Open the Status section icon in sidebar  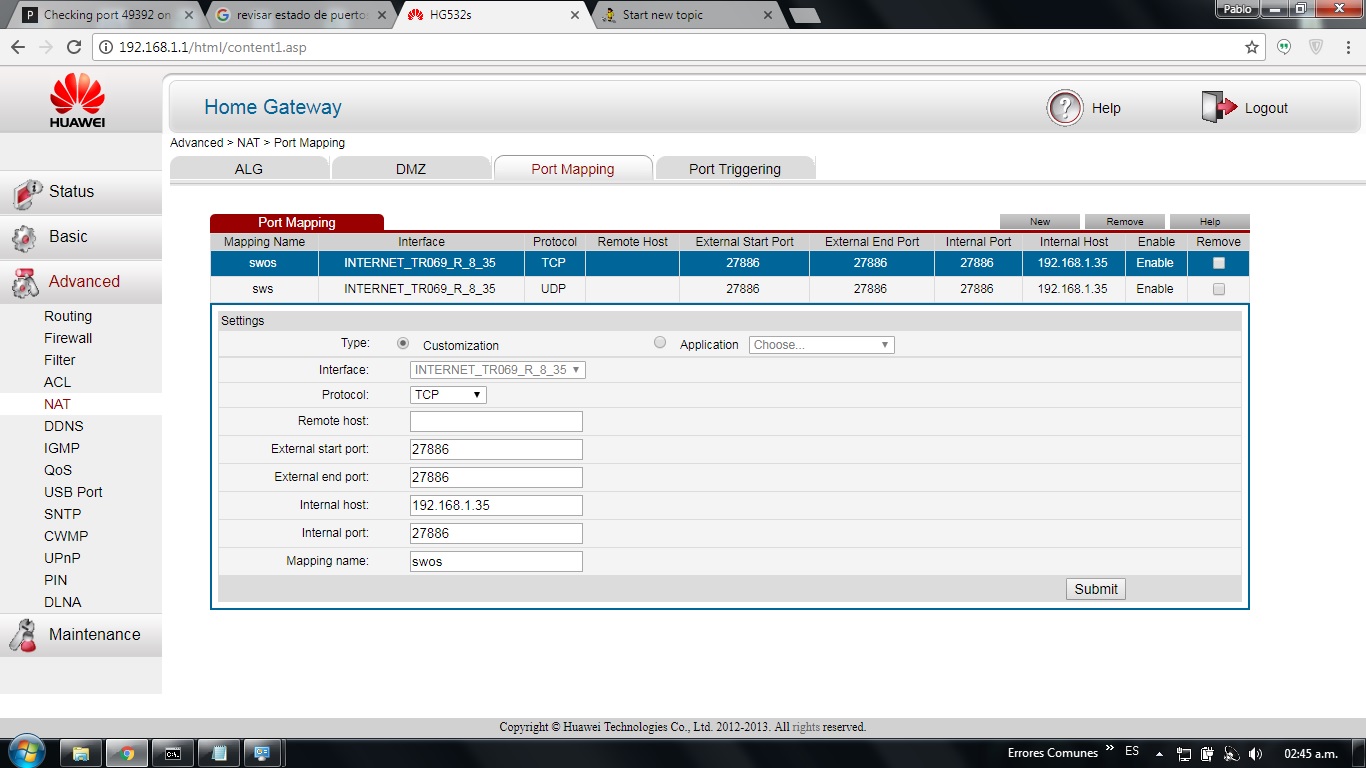click(x=25, y=193)
